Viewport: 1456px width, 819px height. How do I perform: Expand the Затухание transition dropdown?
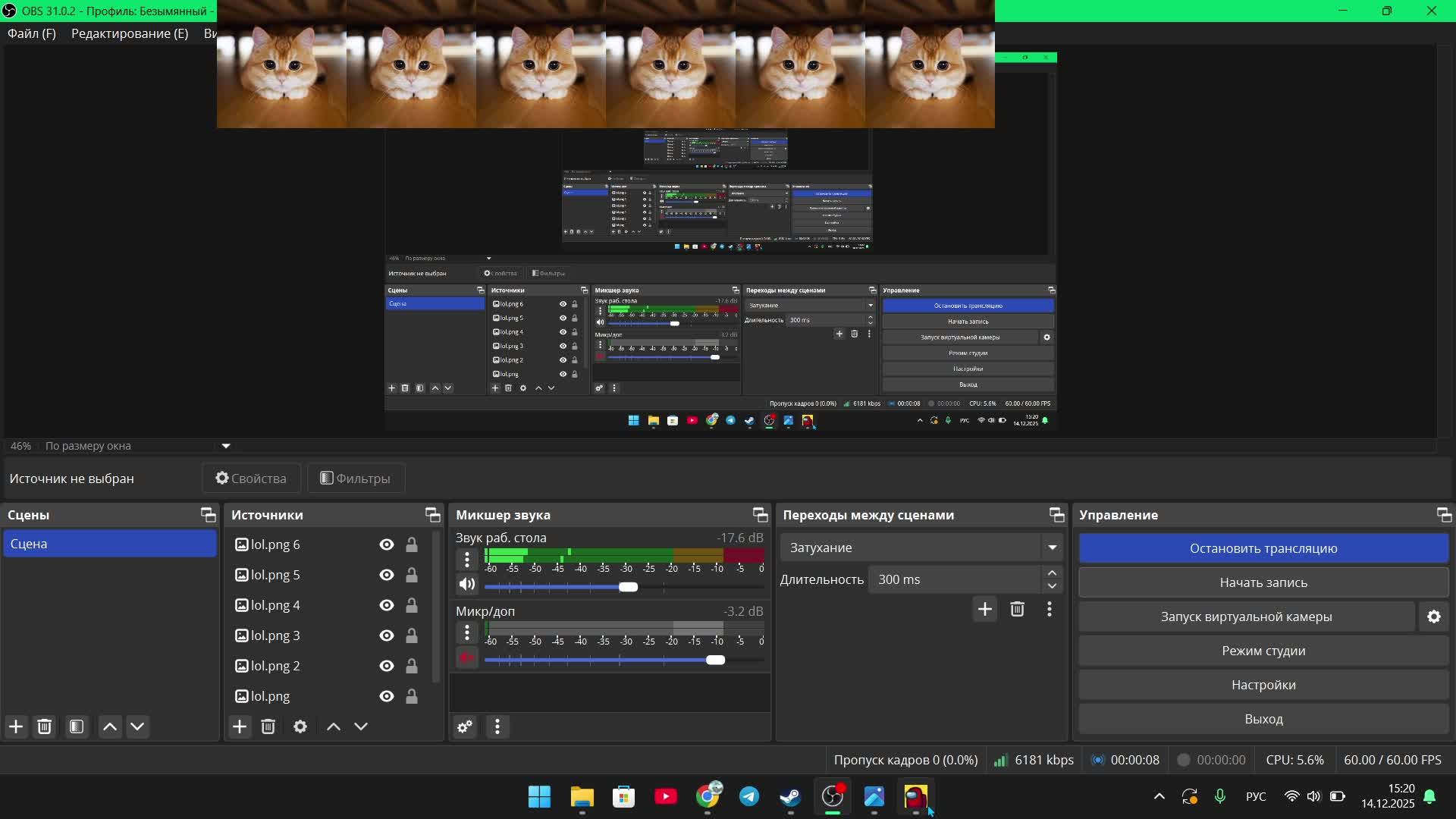(x=1052, y=548)
